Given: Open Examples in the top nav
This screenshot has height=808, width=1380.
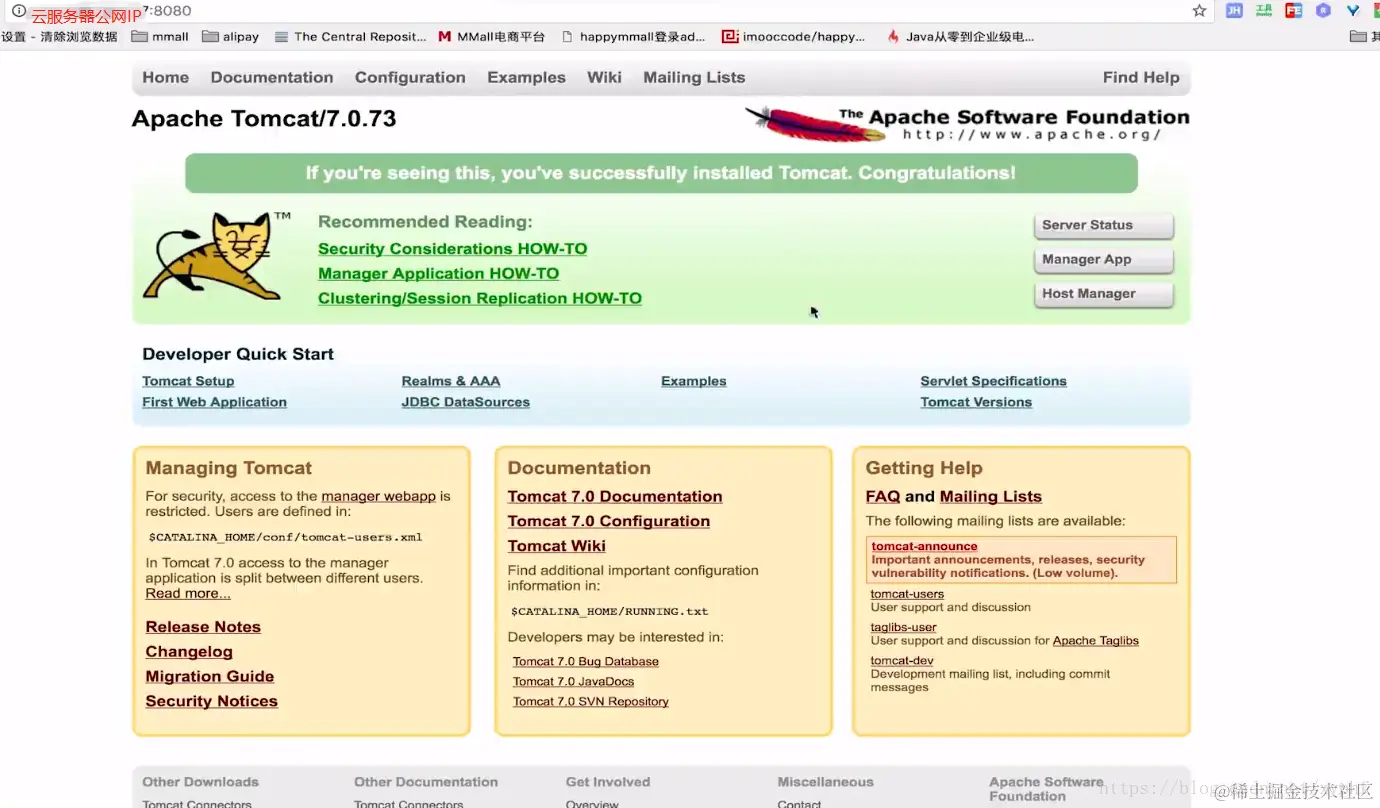Looking at the screenshot, I should pyautogui.click(x=526, y=78).
